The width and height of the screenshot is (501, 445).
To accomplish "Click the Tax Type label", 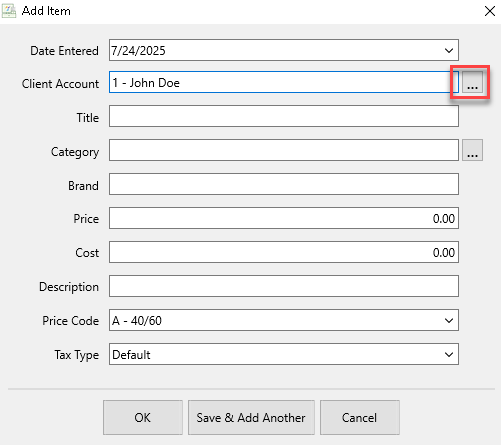I will 77,355.
